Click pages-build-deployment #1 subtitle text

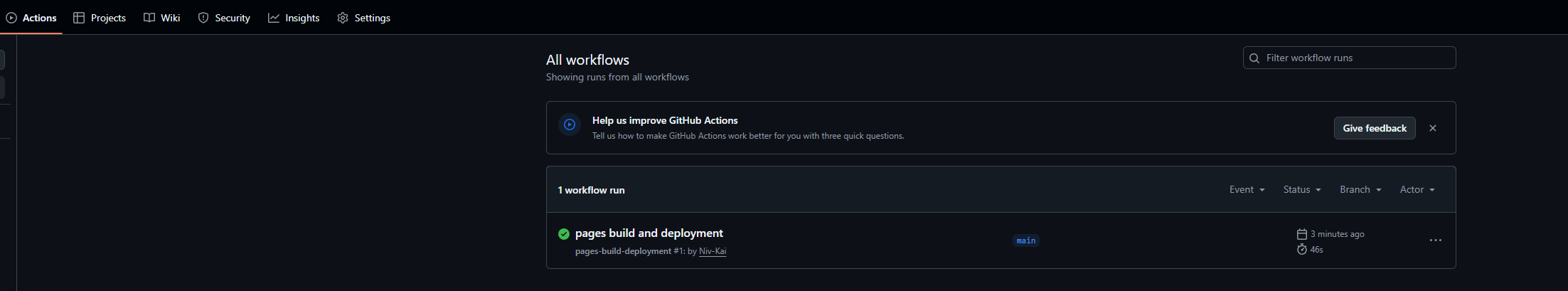[629, 251]
